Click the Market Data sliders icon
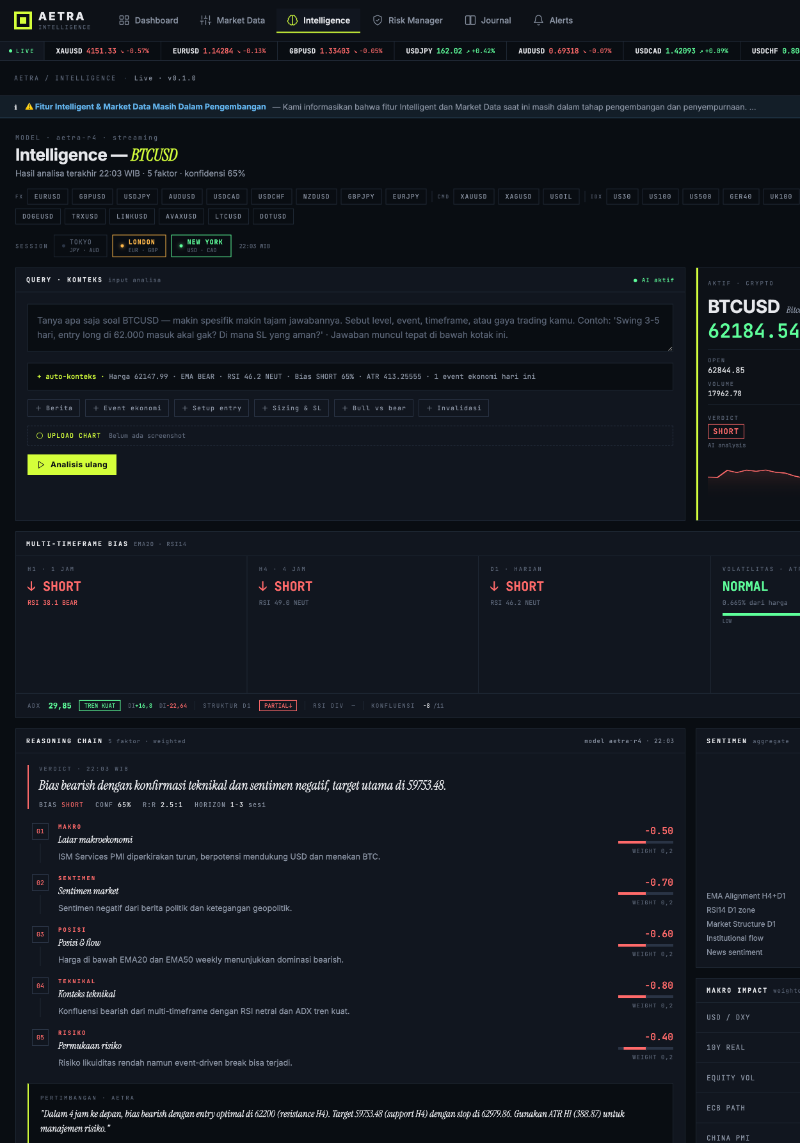 (206, 20)
